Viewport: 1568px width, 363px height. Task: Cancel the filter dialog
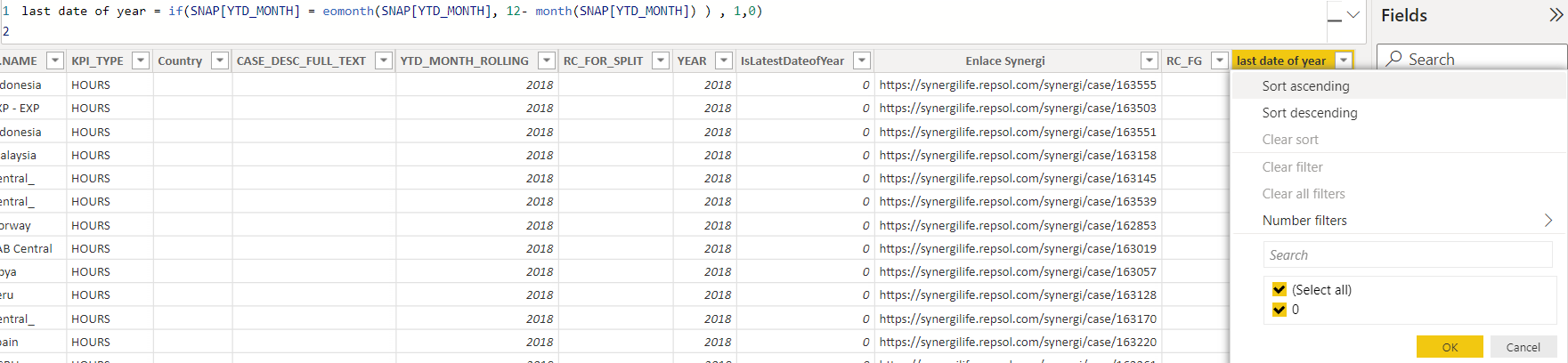pos(1523,347)
